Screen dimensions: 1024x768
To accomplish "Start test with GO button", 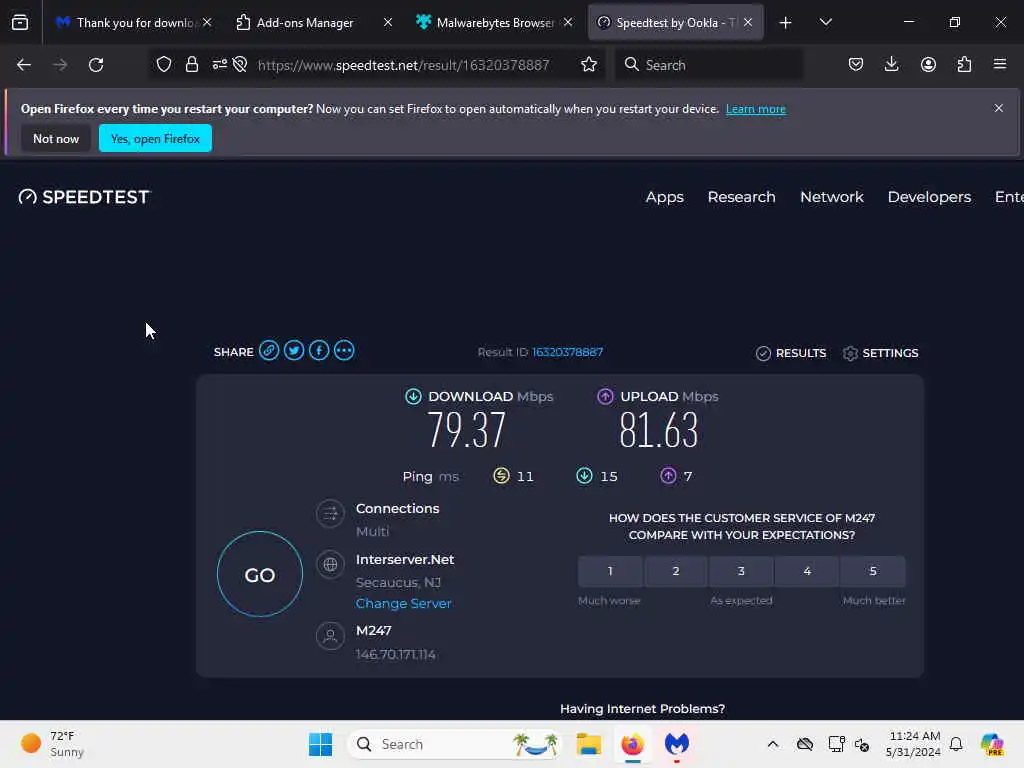I will coord(260,575).
